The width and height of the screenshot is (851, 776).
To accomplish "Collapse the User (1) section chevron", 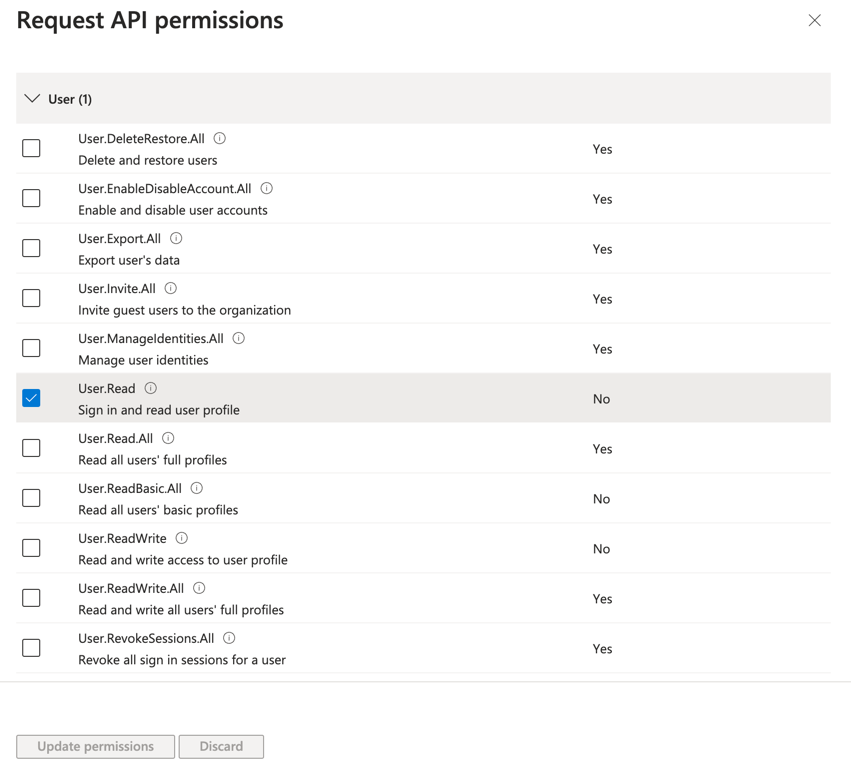I will [32, 99].
